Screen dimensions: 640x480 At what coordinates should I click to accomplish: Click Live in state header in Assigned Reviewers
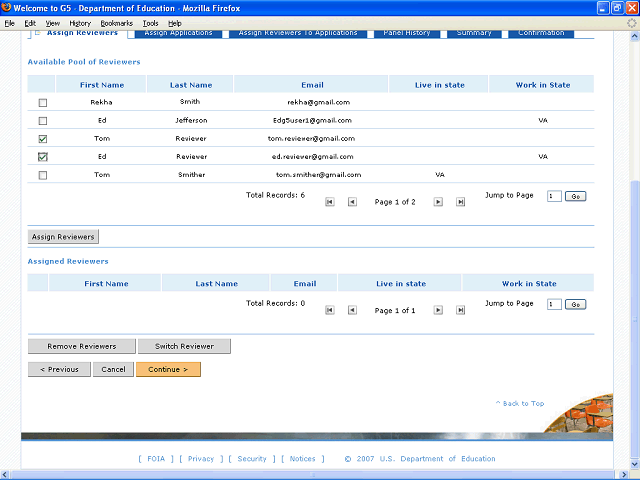[x=401, y=284]
